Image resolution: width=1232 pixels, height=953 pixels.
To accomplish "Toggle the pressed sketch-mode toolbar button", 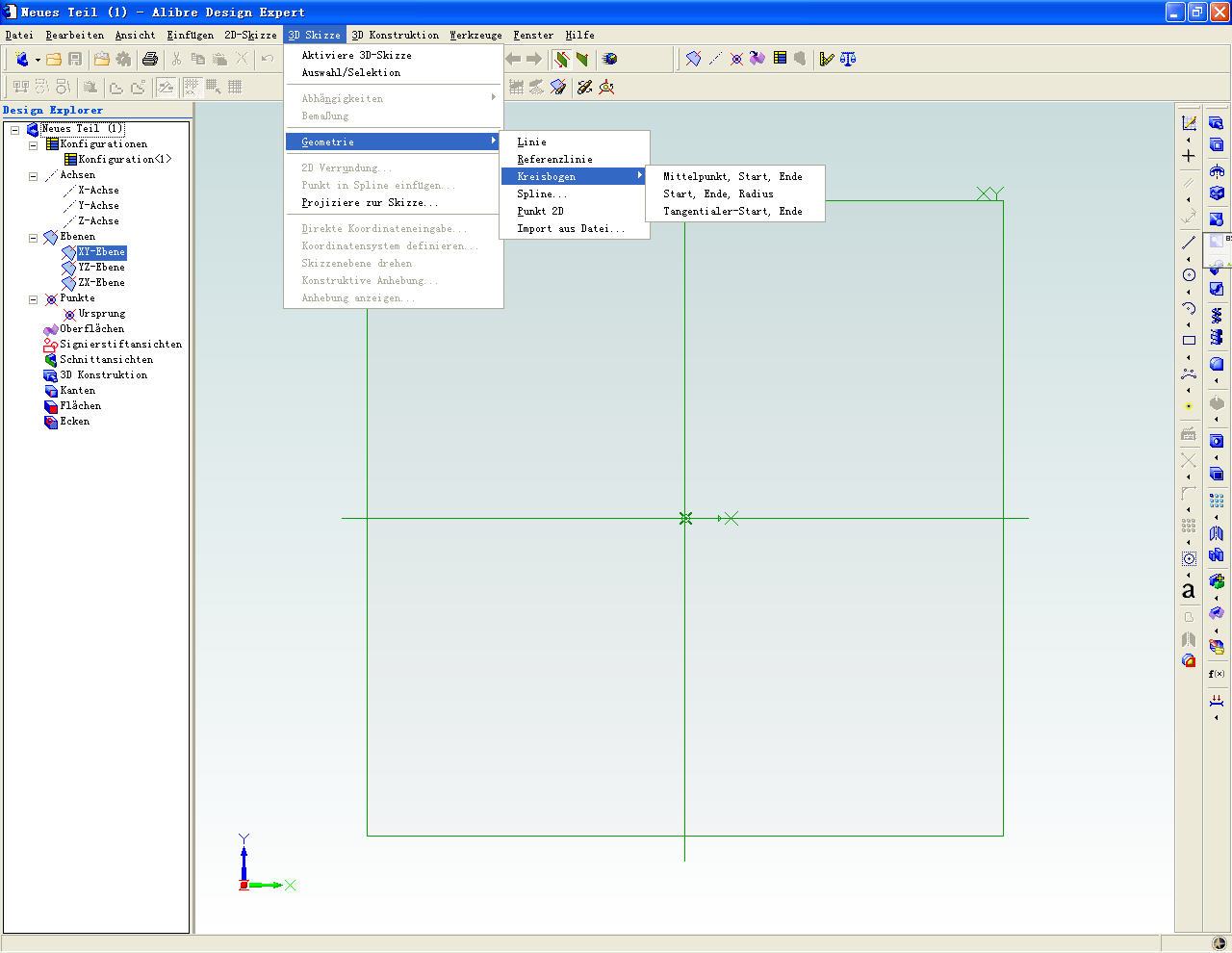I will [x=167, y=87].
